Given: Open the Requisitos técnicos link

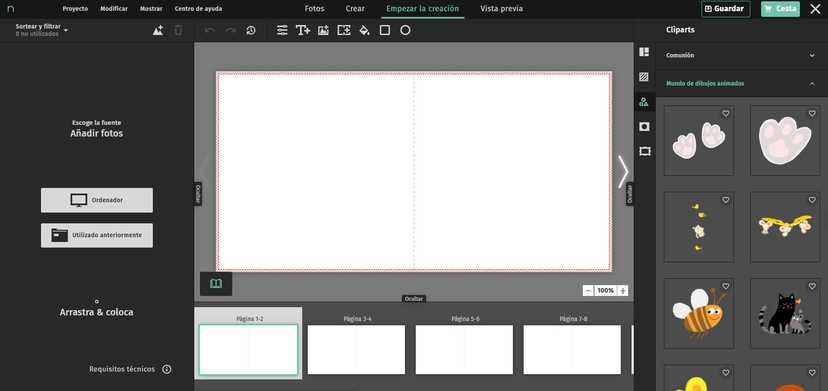Looking at the screenshot, I should (122, 369).
